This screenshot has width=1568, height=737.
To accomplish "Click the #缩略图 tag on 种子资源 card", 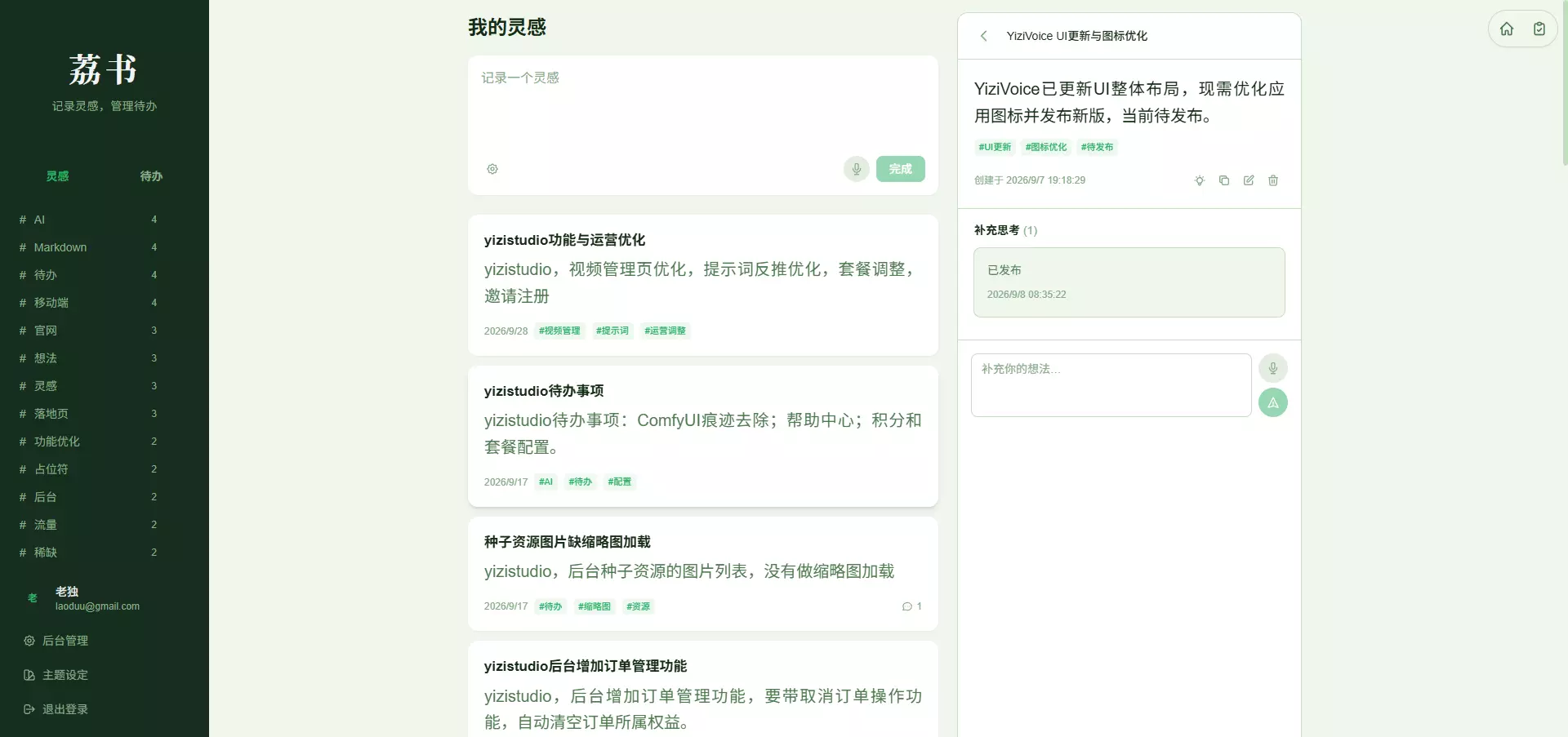I will coord(595,606).
